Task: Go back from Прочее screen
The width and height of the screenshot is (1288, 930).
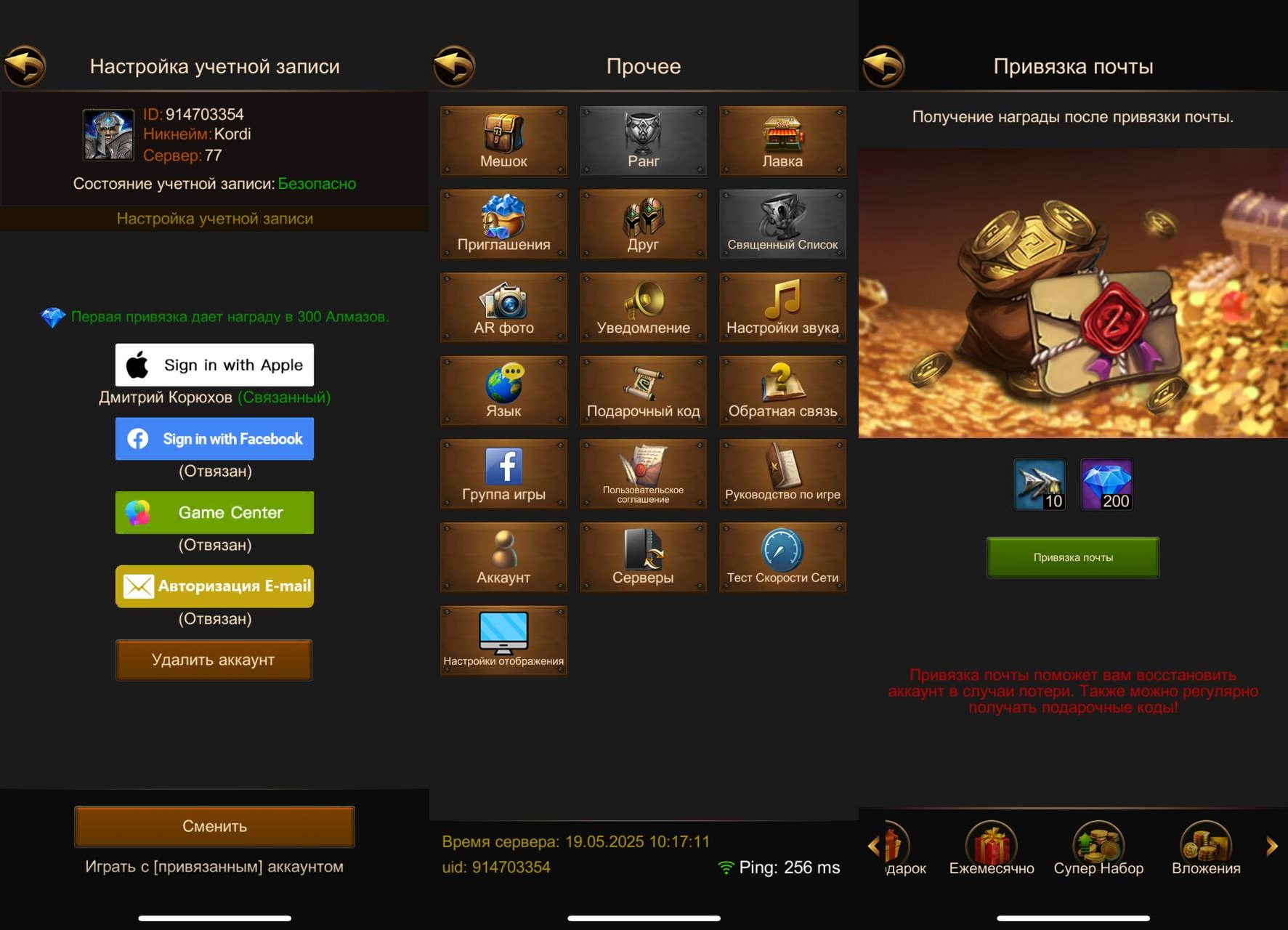Action: (x=455, y=66)
